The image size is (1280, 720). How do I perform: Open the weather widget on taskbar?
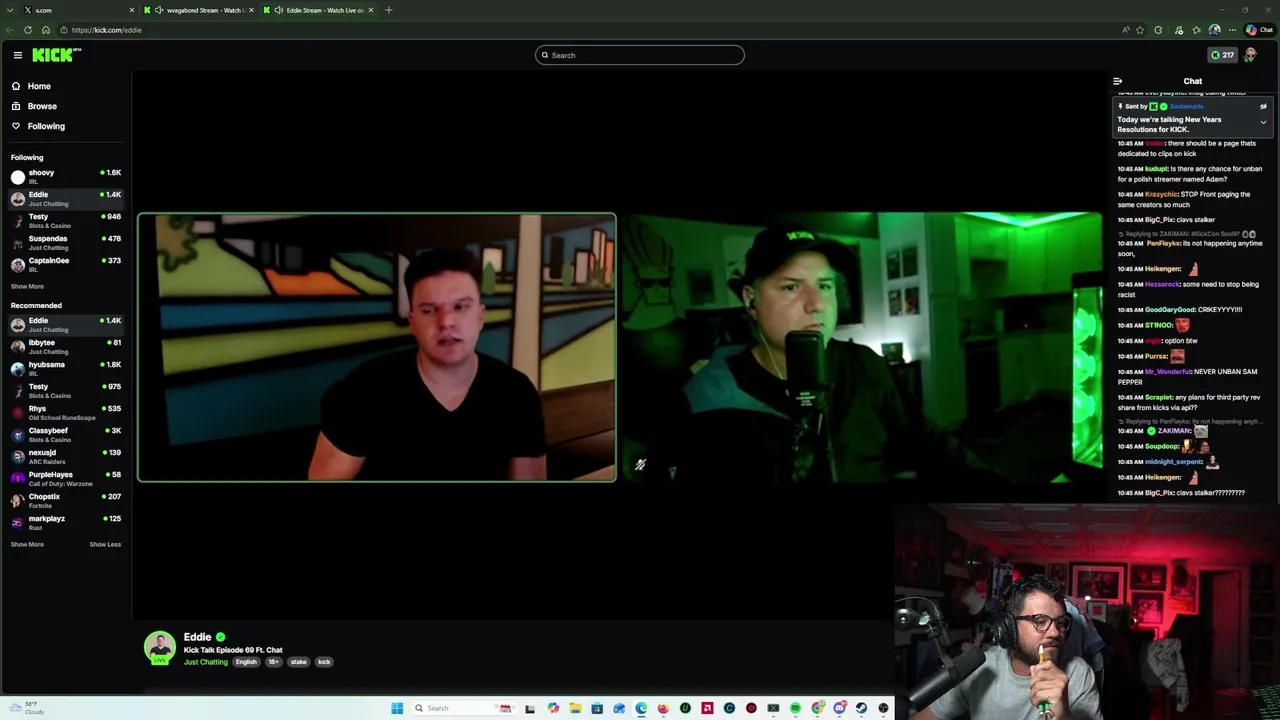click(x=28, y=708)
